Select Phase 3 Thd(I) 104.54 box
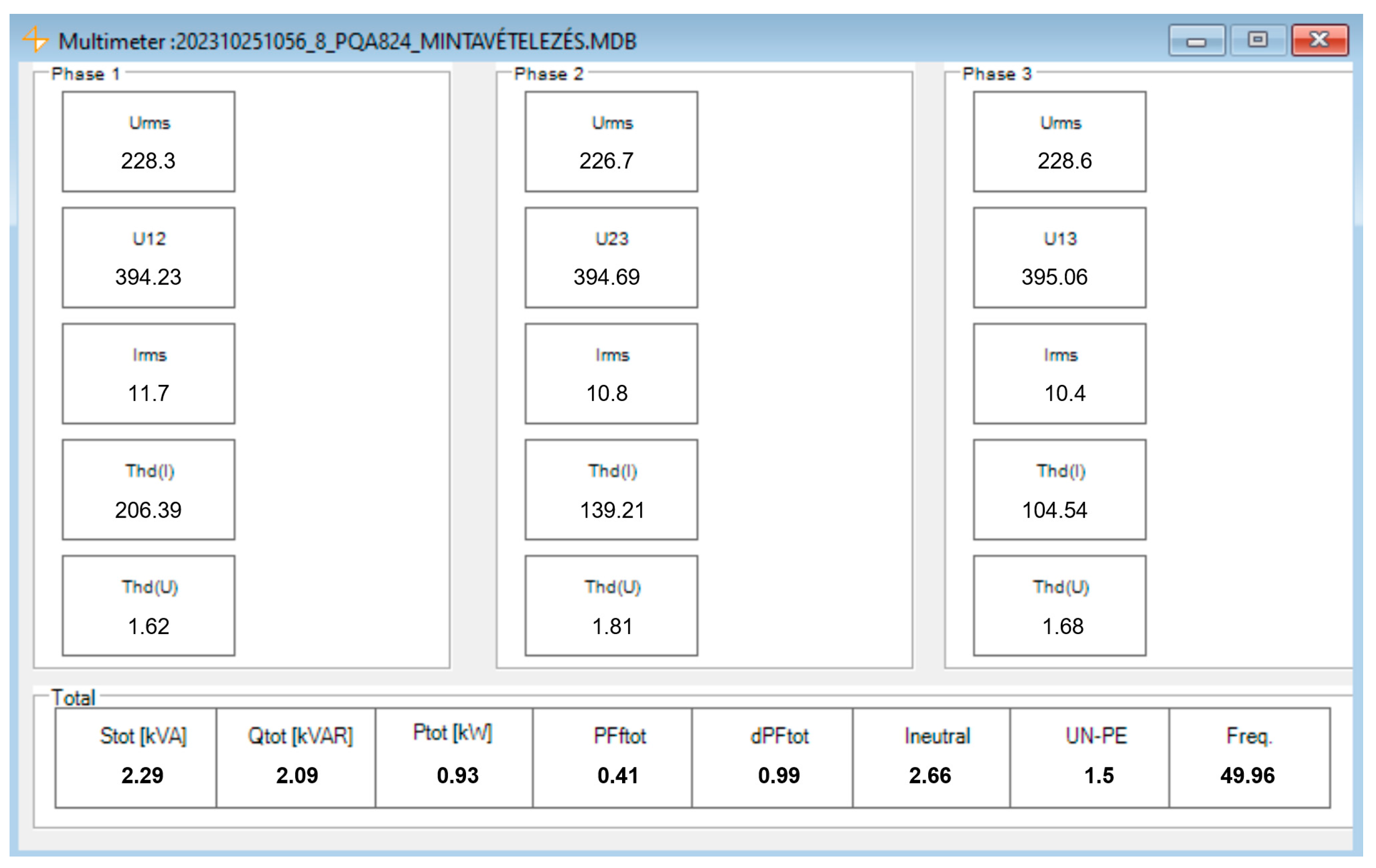The width and height of the screenshot is (1376, 868). (1059, 490)
